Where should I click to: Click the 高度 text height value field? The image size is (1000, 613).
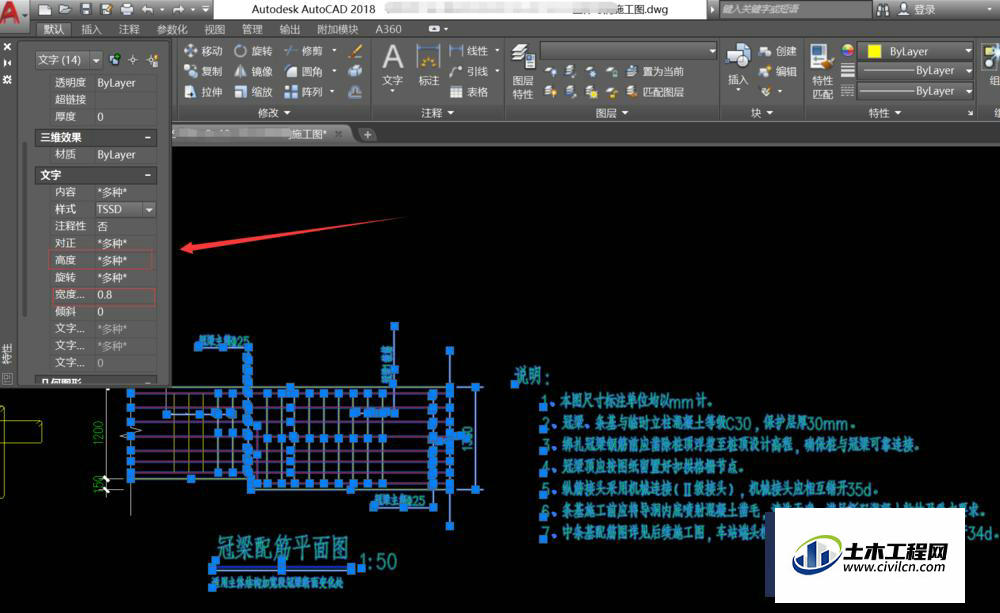125,260
